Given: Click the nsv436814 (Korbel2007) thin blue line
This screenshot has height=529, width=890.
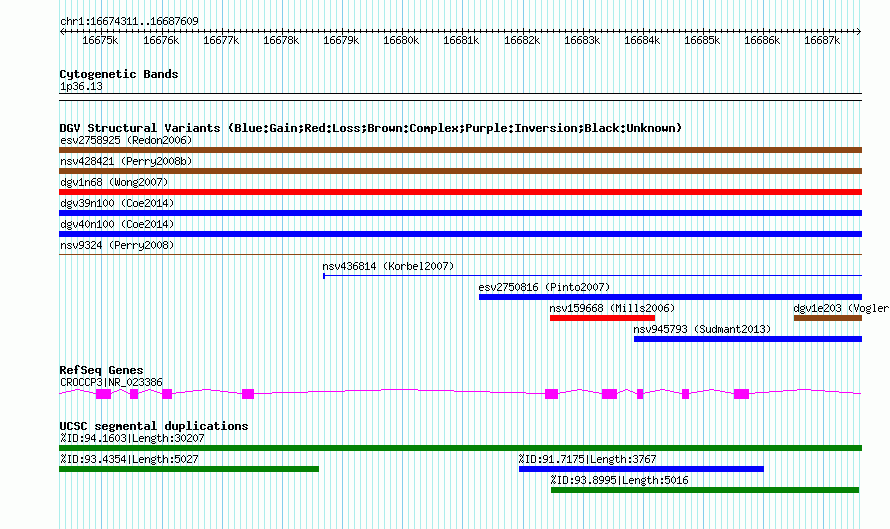Looking at the screenshot, I should (593, 276).
